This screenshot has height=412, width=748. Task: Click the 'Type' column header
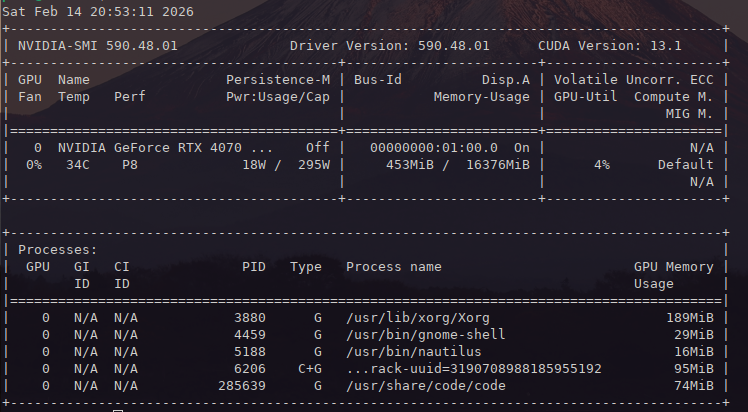tap(306, 267)
